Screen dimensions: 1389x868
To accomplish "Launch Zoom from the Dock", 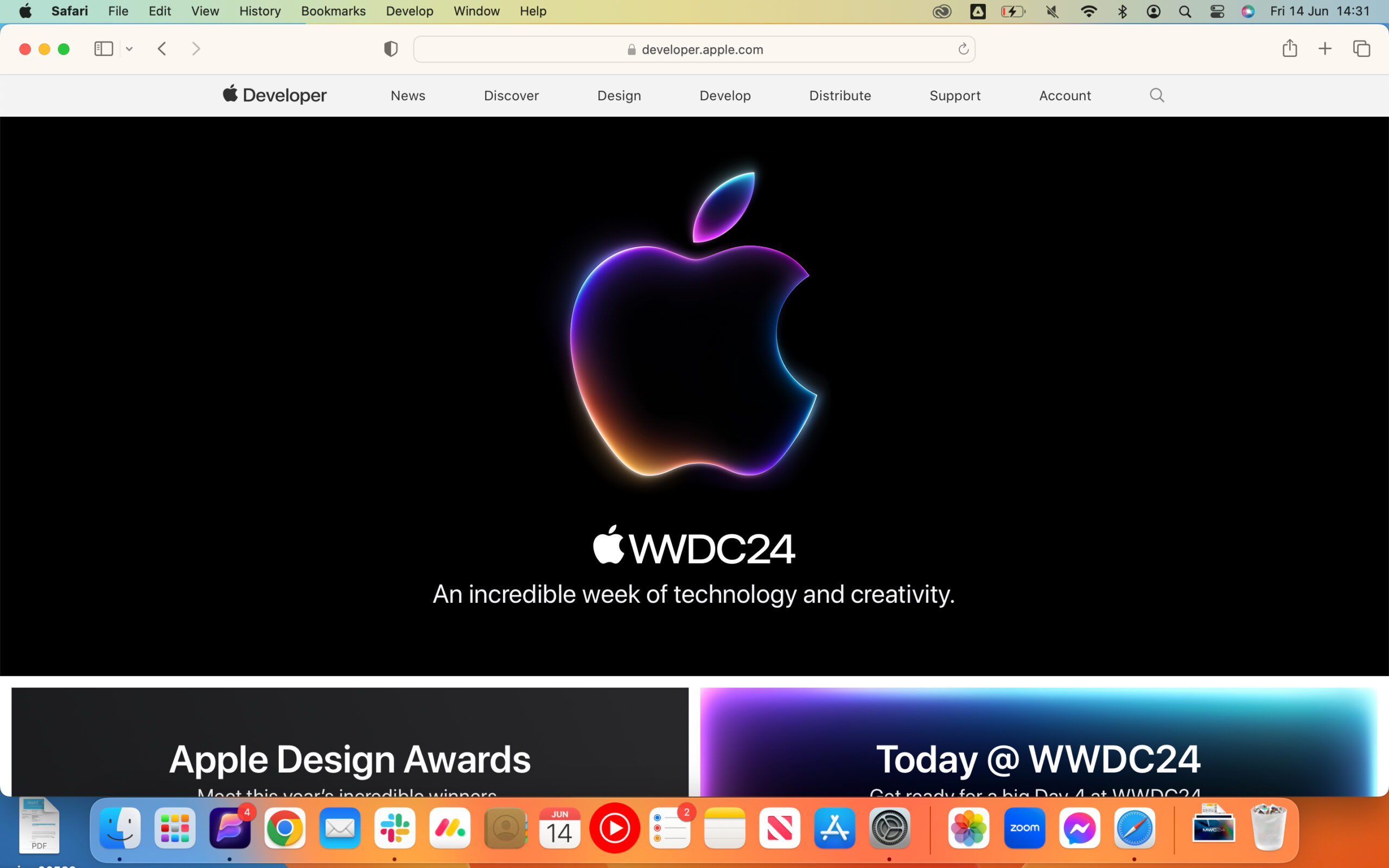I will click(1024, 828).
